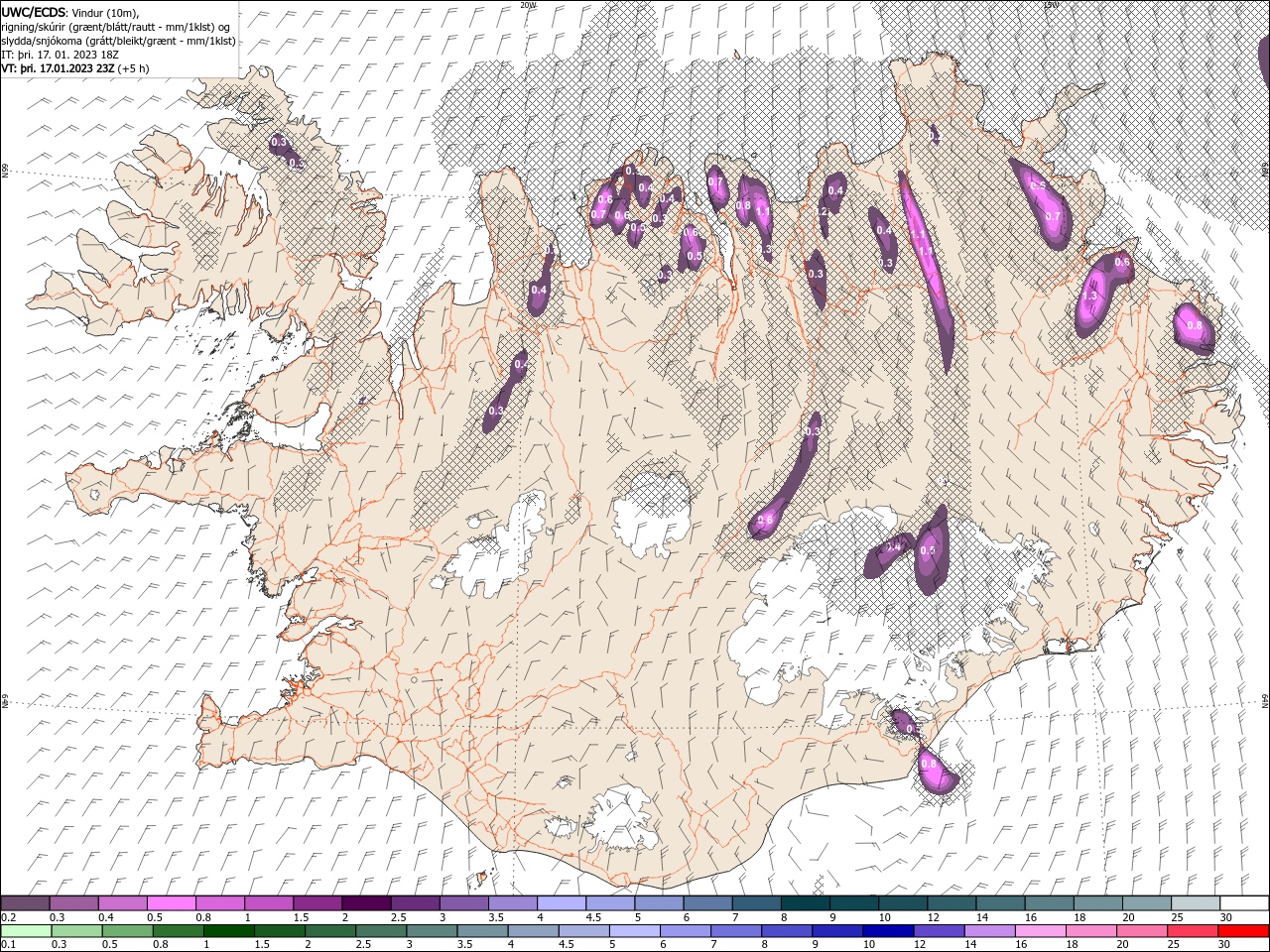1270x952 pixels.
Task: Click the rain legend swatch starting at 4
Action: (533, 931)
